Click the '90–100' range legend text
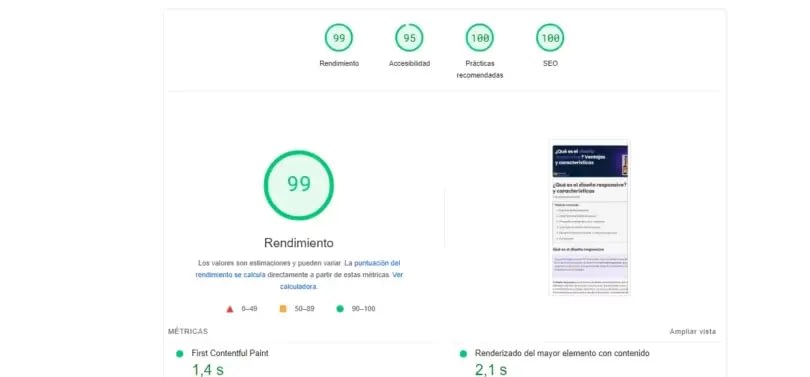Image resolution: width=810 pixels, height=377 pixels. [363, 309]
